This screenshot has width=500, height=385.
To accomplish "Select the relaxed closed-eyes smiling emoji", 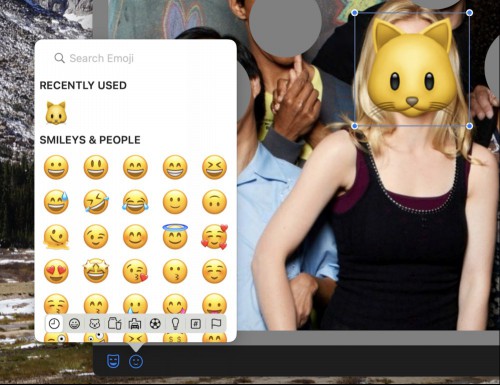I will point(214,271).
